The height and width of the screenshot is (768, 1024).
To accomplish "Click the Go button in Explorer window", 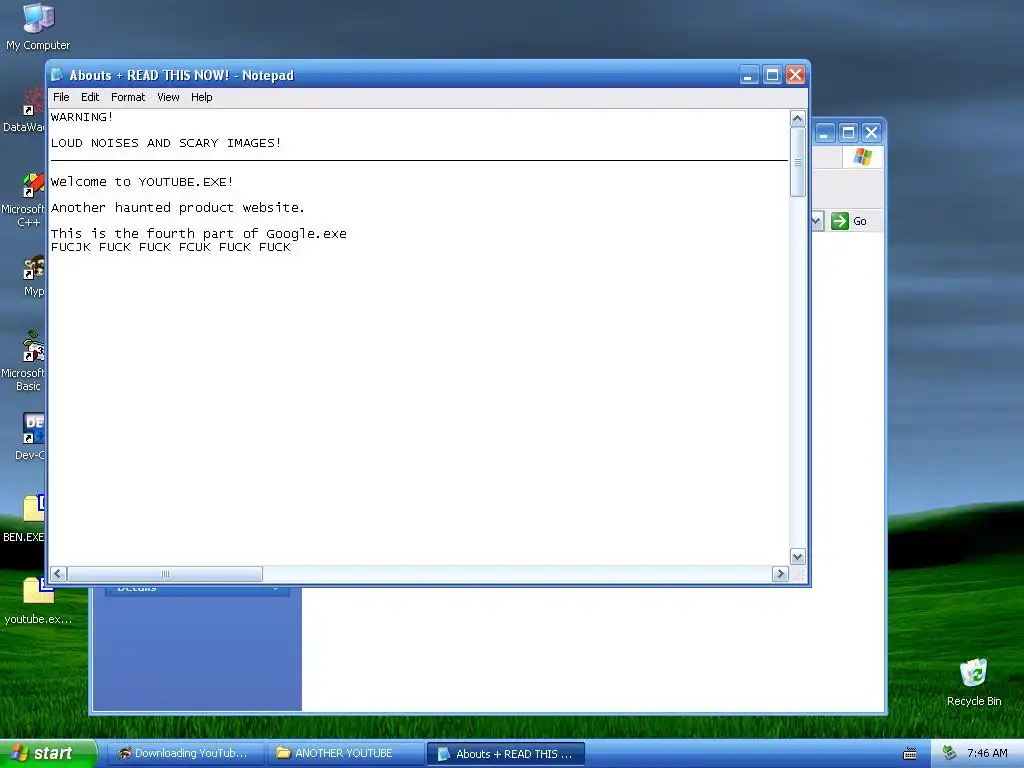I will [x=849, y=221].
